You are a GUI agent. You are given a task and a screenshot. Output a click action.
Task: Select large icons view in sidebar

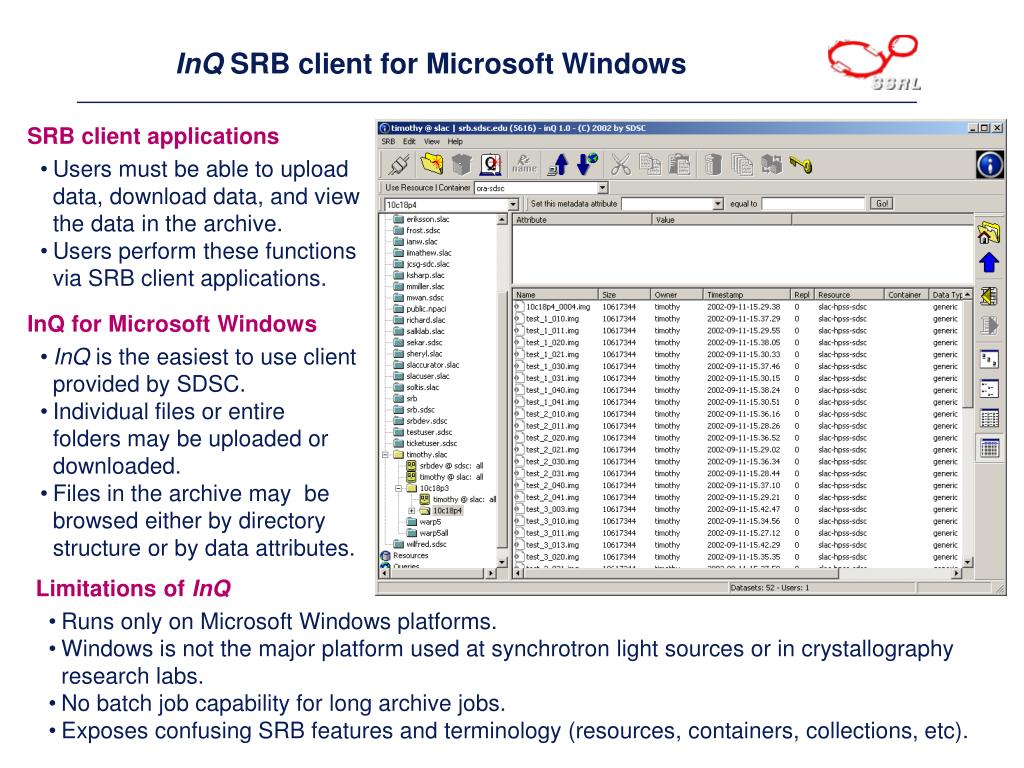tap(989, 359)
